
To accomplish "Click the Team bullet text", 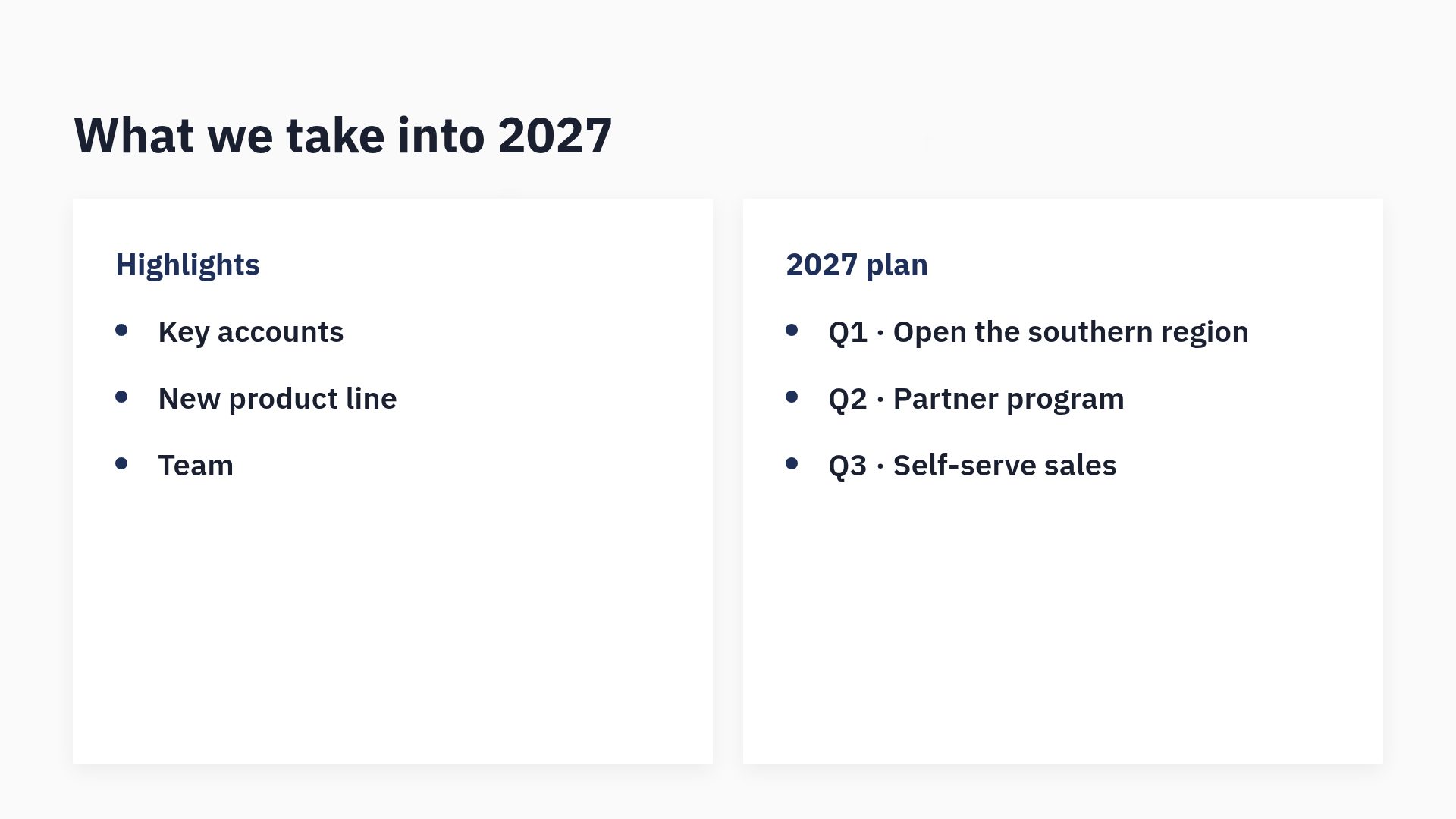I will (196, 466).
